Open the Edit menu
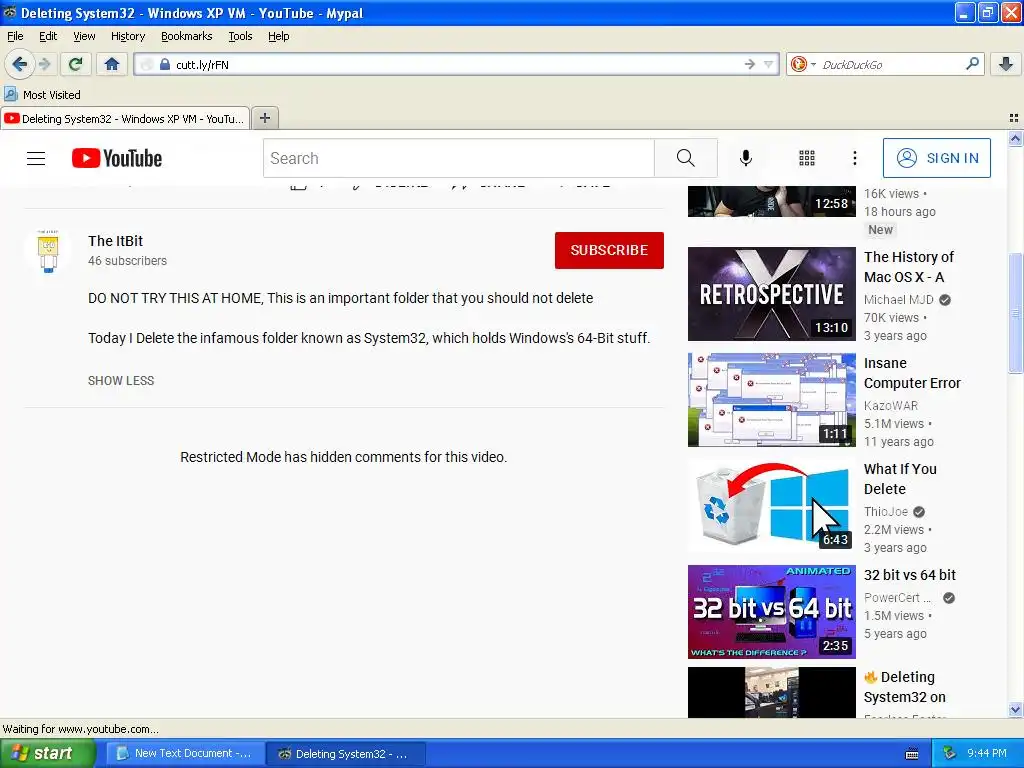 coord(48,36)
